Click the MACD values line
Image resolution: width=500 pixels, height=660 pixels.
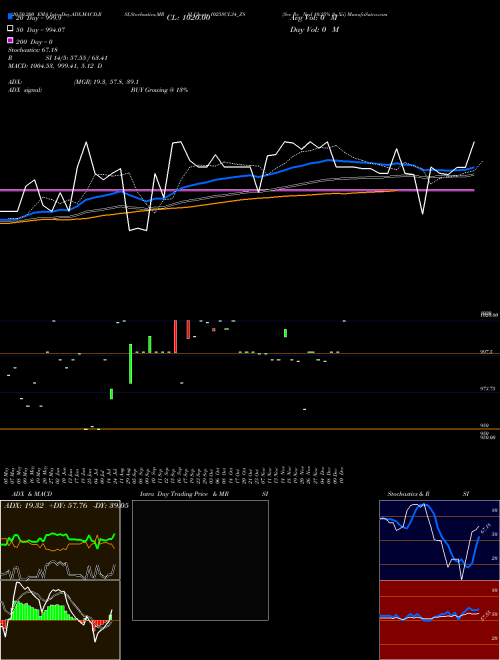(x=55, y=66)
